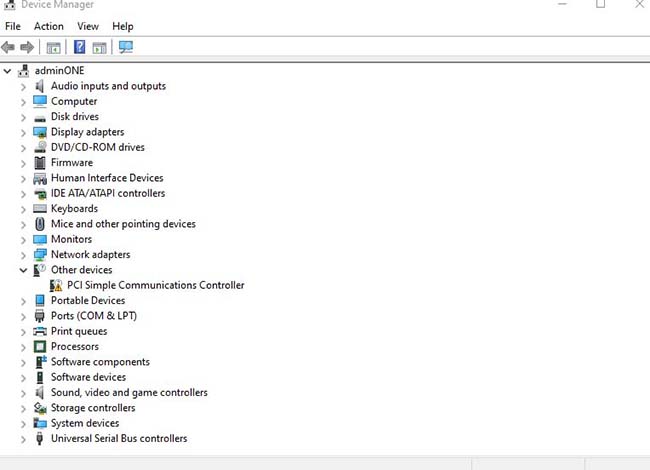Click the Keyboards icon
The height and width of the screenshot is (470, 650).
click(x=40, y=208)
